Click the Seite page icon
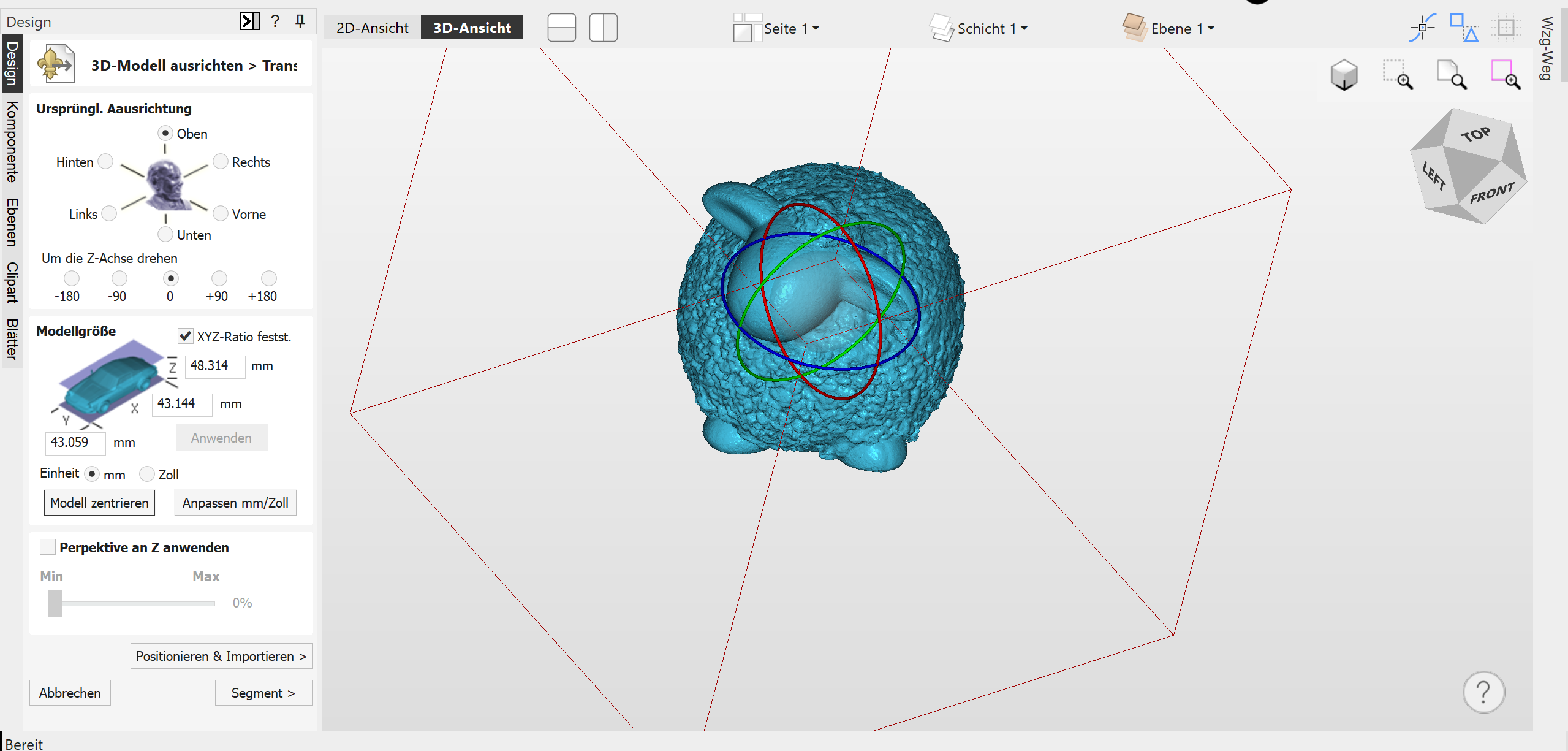1568x751 pixels. coord(747,28)
